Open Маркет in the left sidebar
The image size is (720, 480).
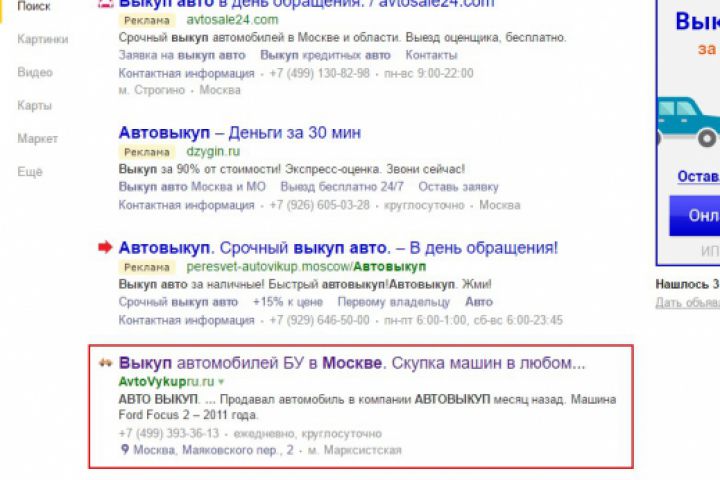(x=38, y=139)
